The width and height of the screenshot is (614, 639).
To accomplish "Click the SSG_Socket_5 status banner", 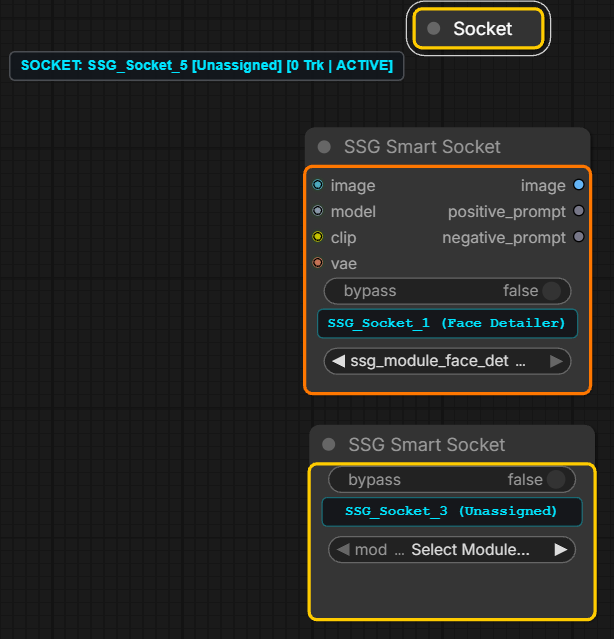I will click(x=207, y=66).
